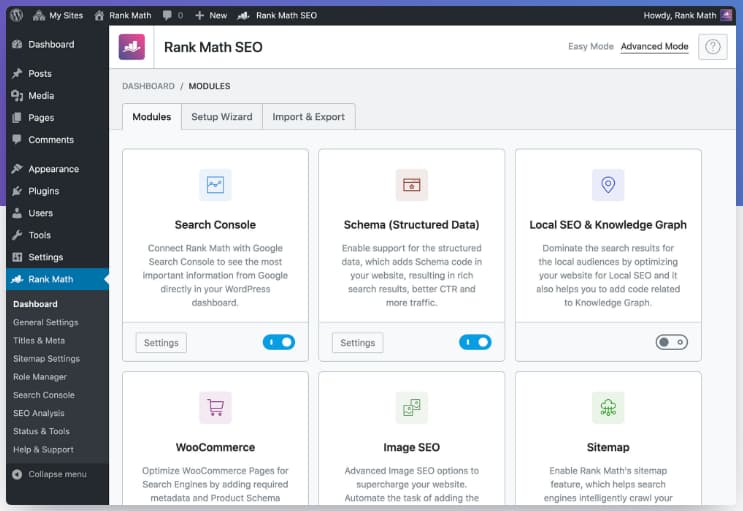
Task: Click the Search Console module chart icon
Action: click(215, 185)
